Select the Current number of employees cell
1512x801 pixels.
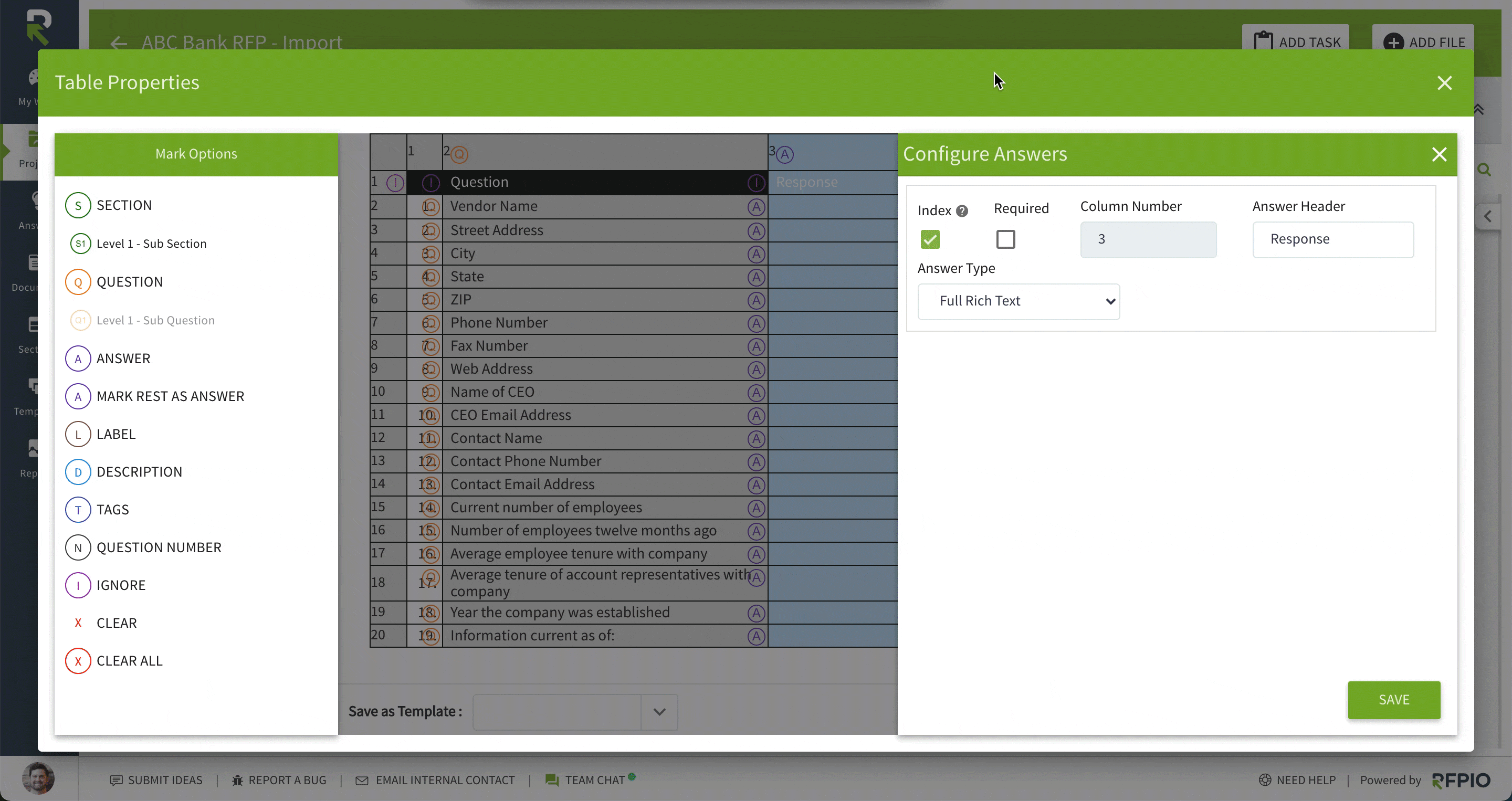point(605,508)
